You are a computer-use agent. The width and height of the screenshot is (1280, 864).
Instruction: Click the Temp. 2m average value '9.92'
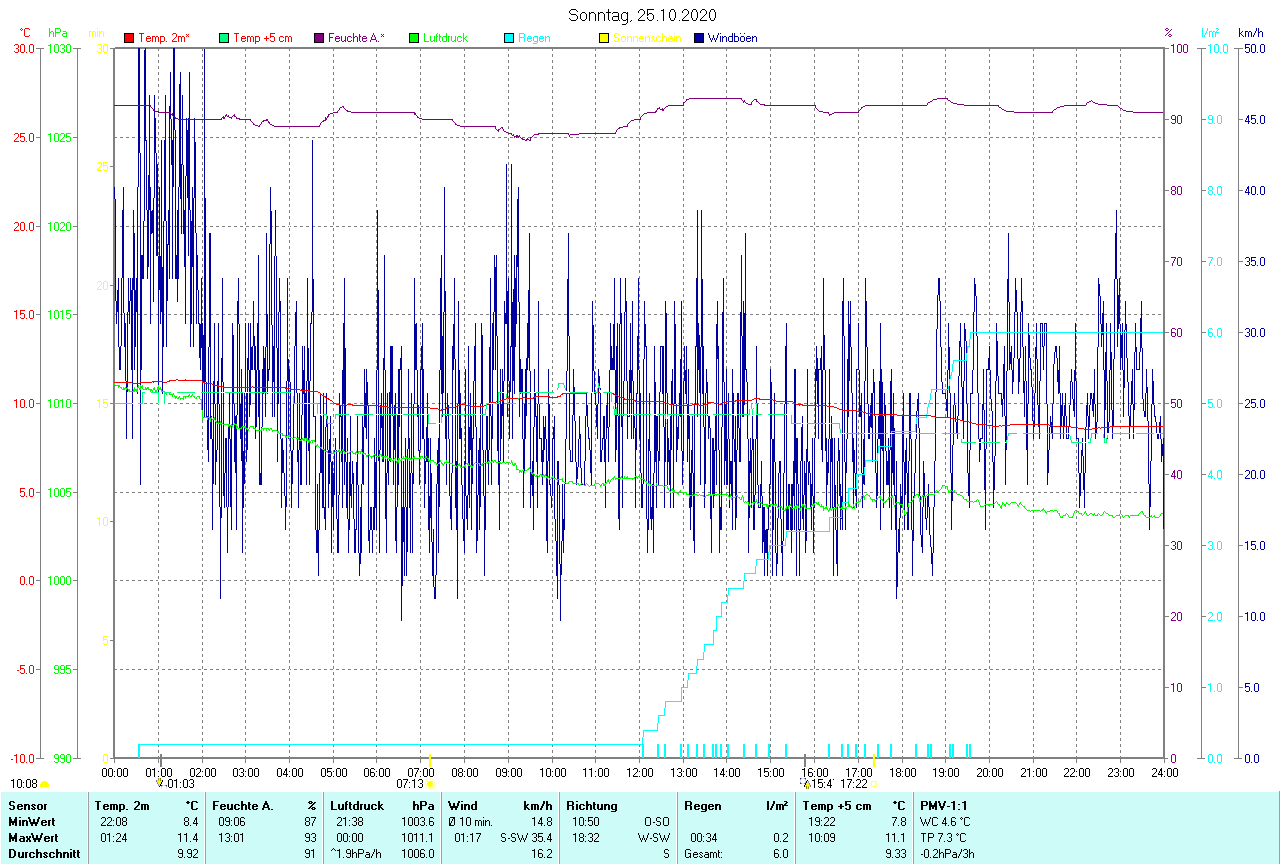coord(190,854)
